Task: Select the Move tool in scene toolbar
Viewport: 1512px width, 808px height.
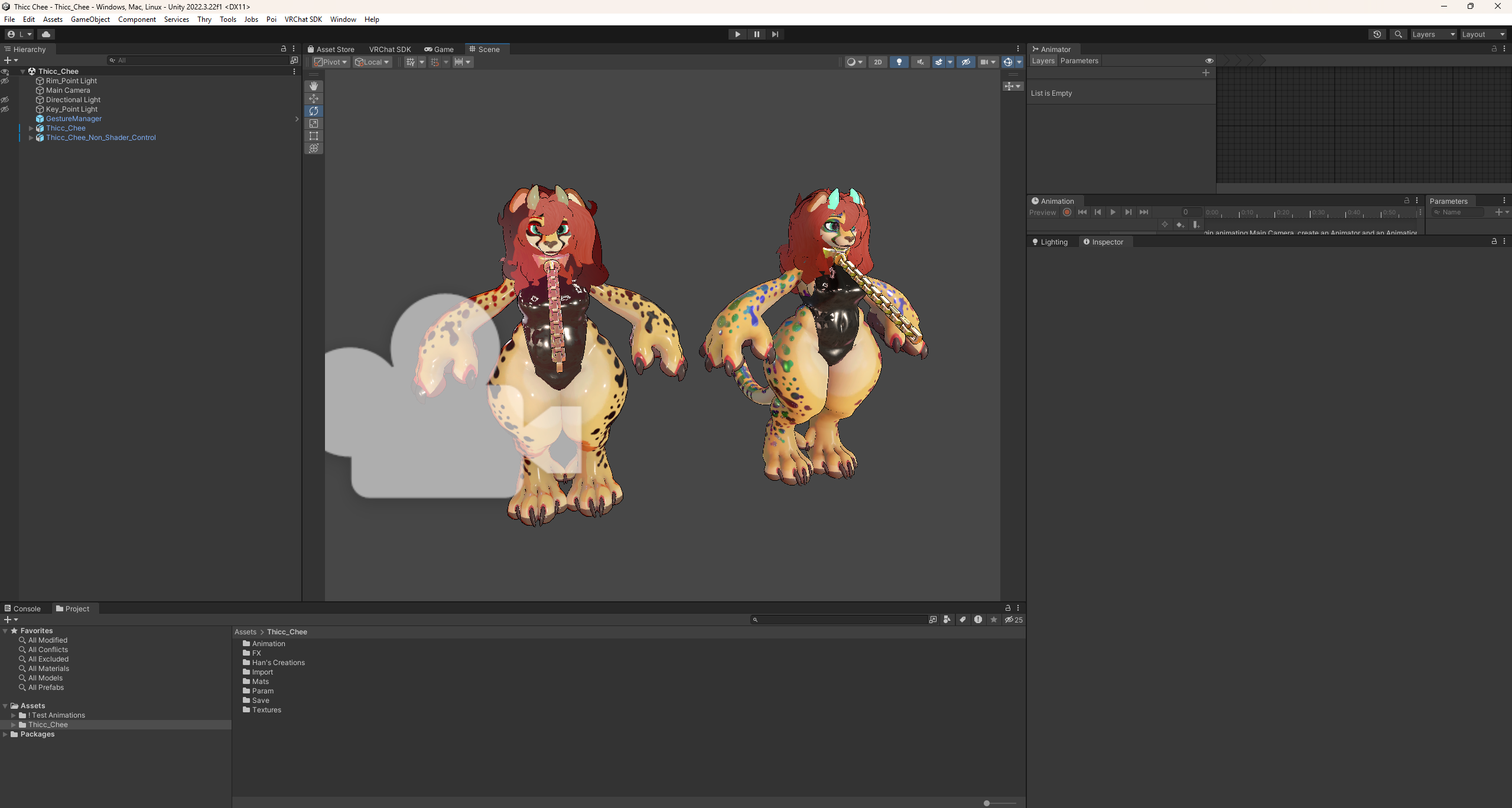Action: coord(314,99)
